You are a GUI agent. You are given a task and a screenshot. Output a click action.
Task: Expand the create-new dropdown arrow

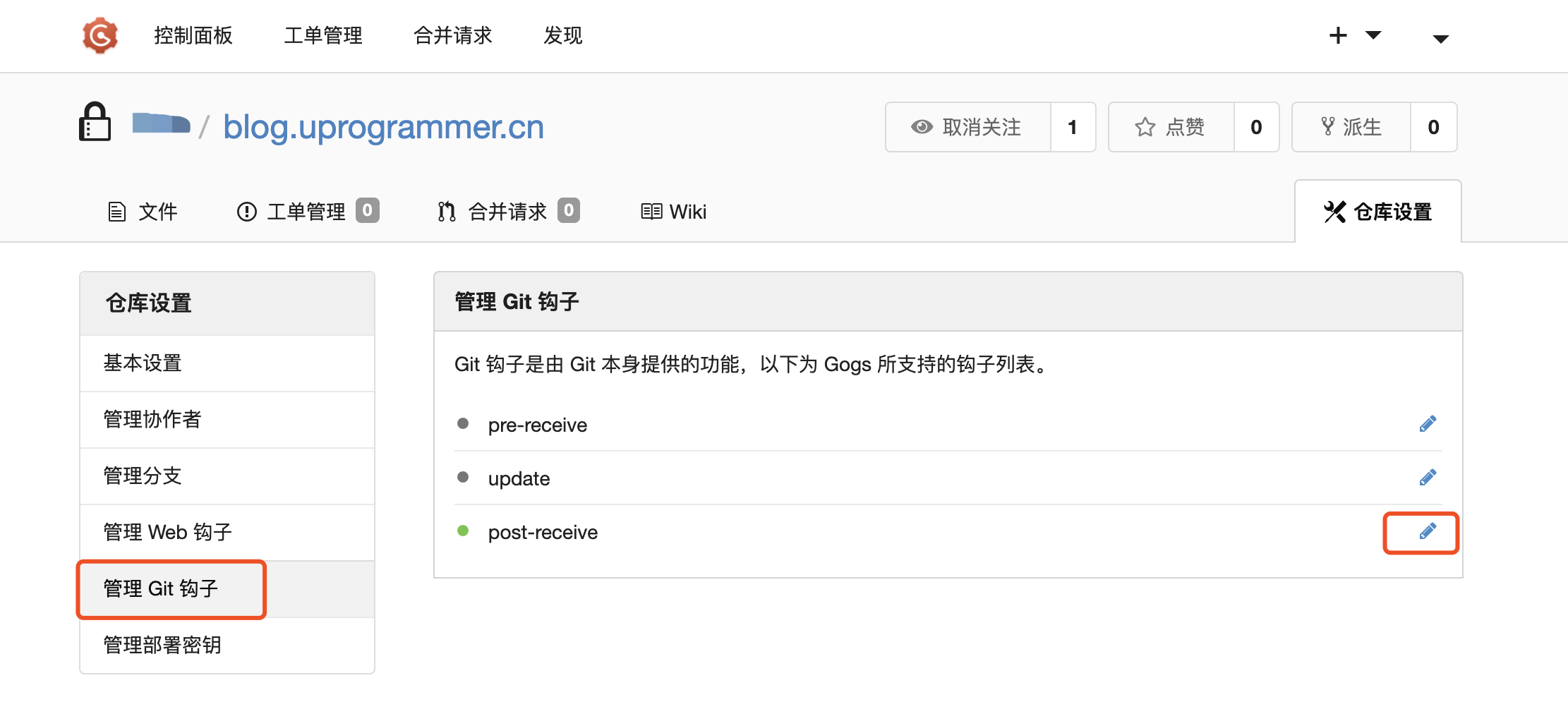1373,35
